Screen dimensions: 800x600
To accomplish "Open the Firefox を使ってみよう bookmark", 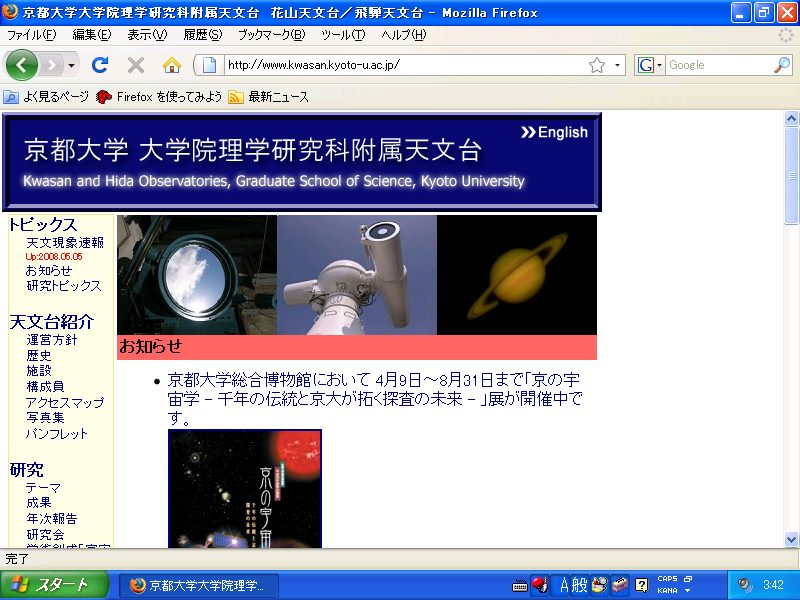I will tap(159, 96).
